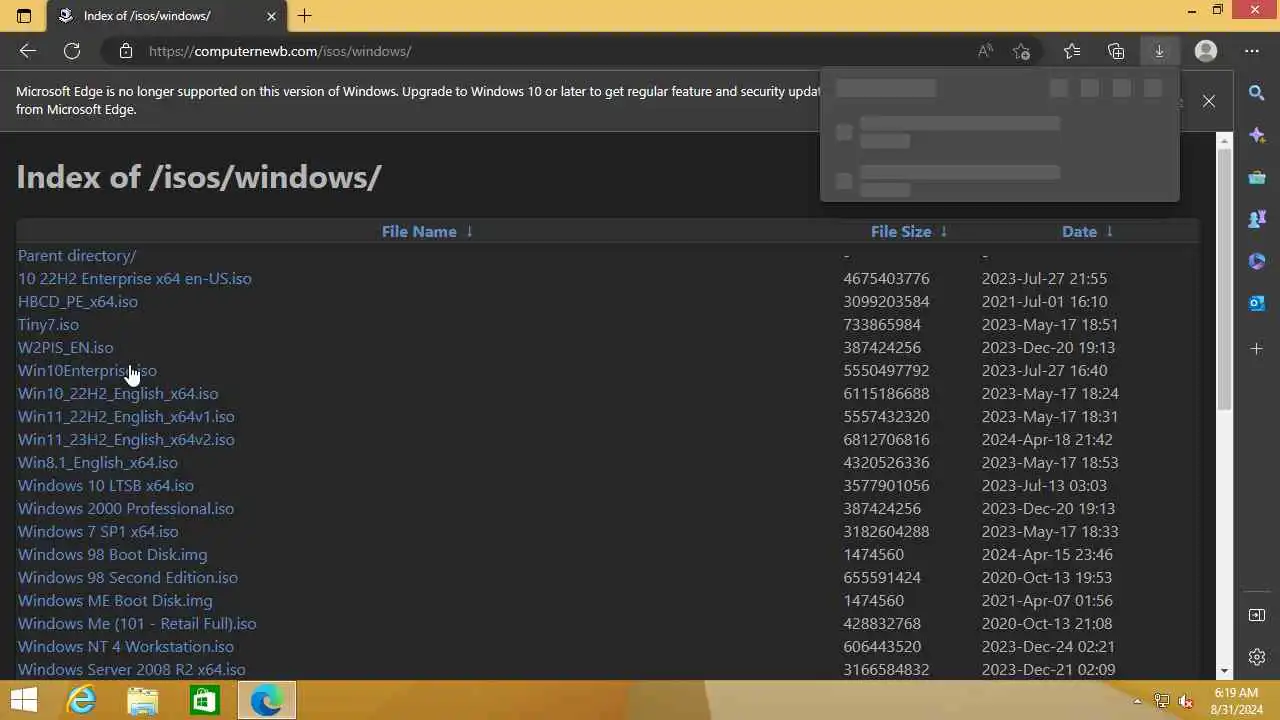Screen dimensions: 1280x720
Task: Click Win8.1_English_x64.iso link
Action: [98, 462]
